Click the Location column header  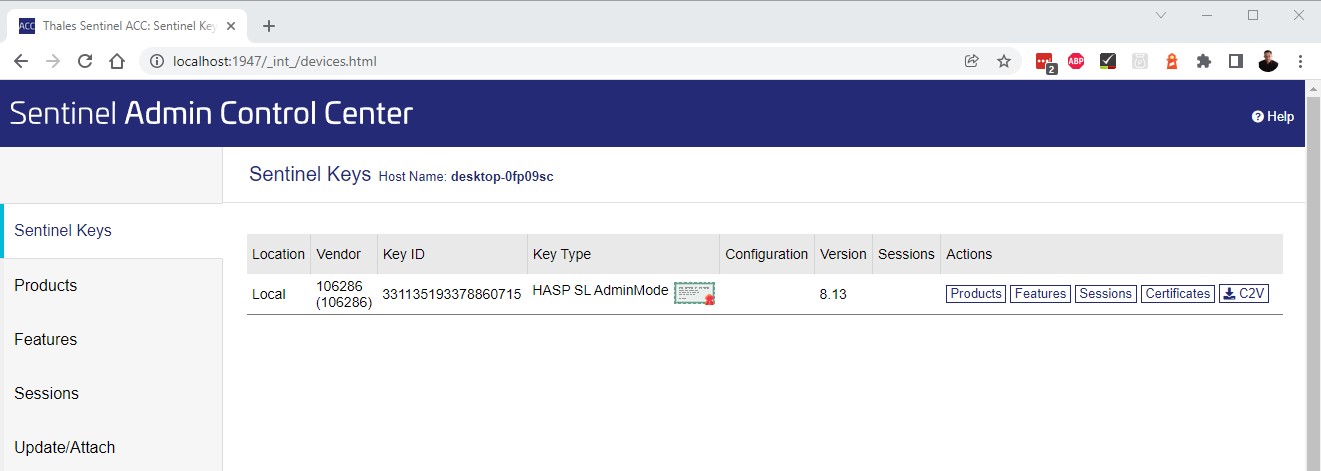click(x=278, y=254)
